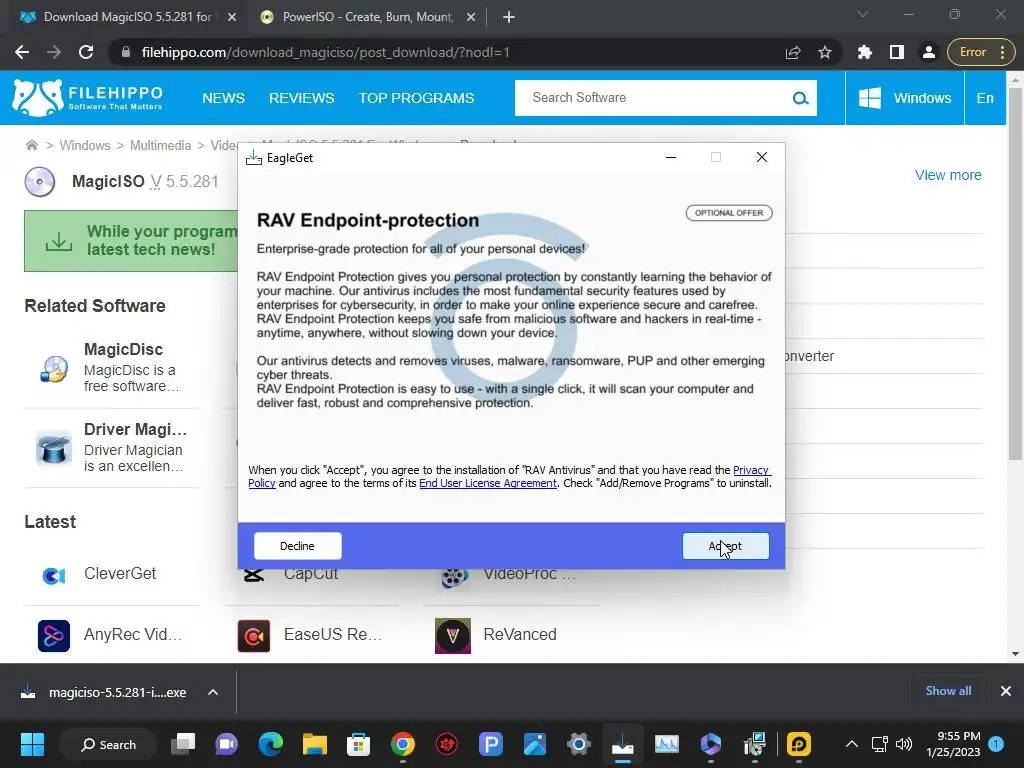
Task: Click the AnyRec Vid icon
Action: [x=54, y=636]
